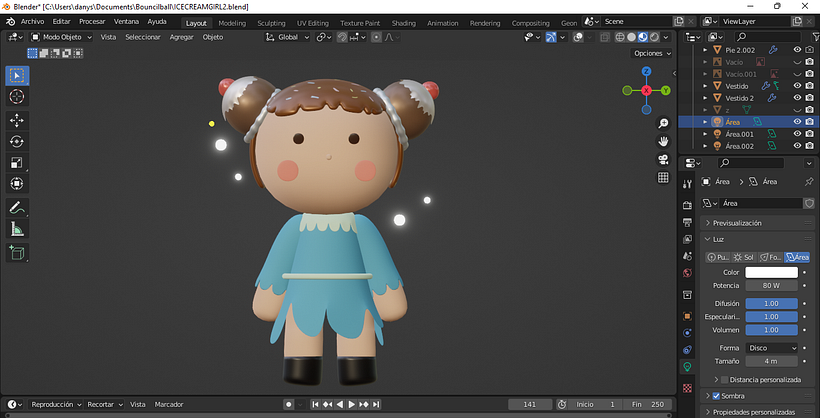Toggle proportional editing button in header
Image resolution: width=820 pixels, height=418 pixels.
tap(376, 37)
